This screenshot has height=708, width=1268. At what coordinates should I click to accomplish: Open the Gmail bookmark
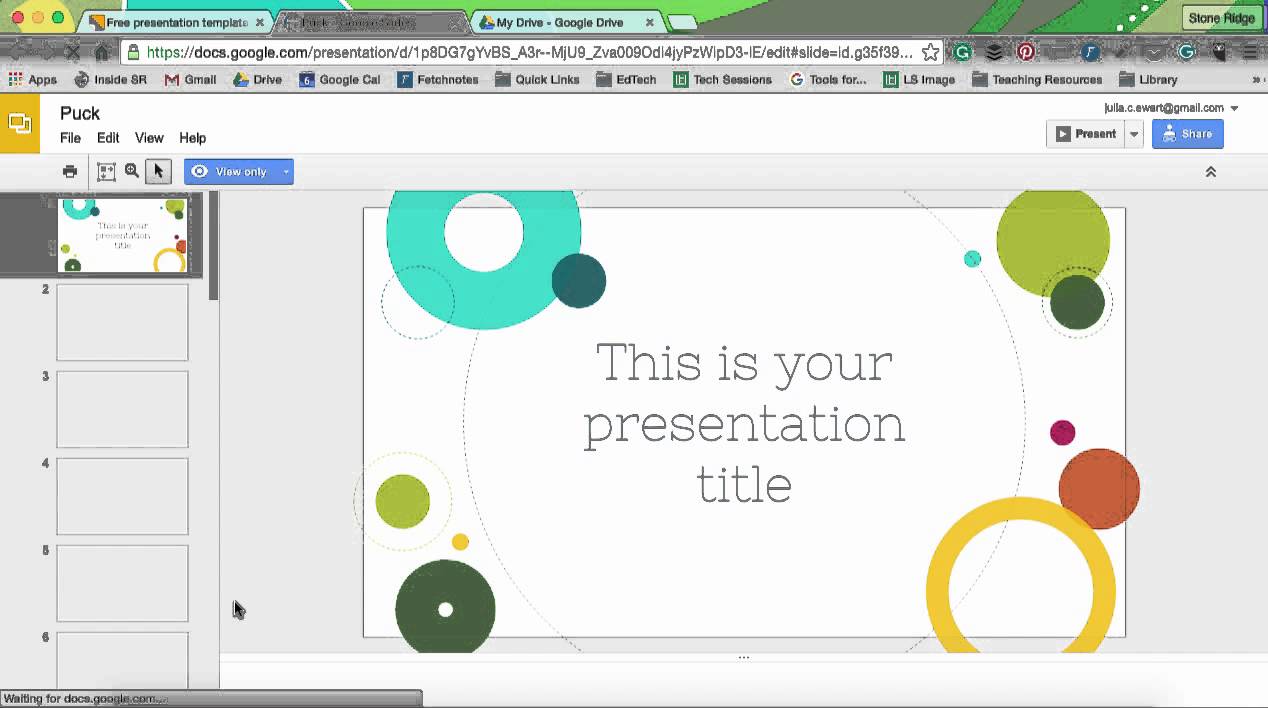(x=190, y=79)
